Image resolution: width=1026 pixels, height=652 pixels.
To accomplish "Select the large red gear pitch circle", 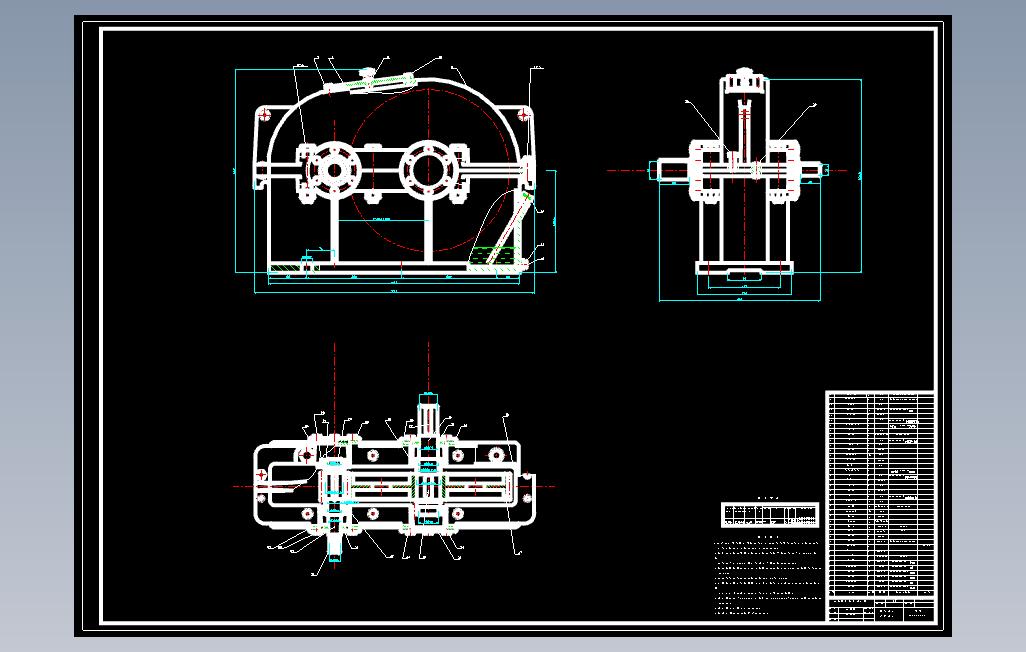I will (x=429, y=171).
